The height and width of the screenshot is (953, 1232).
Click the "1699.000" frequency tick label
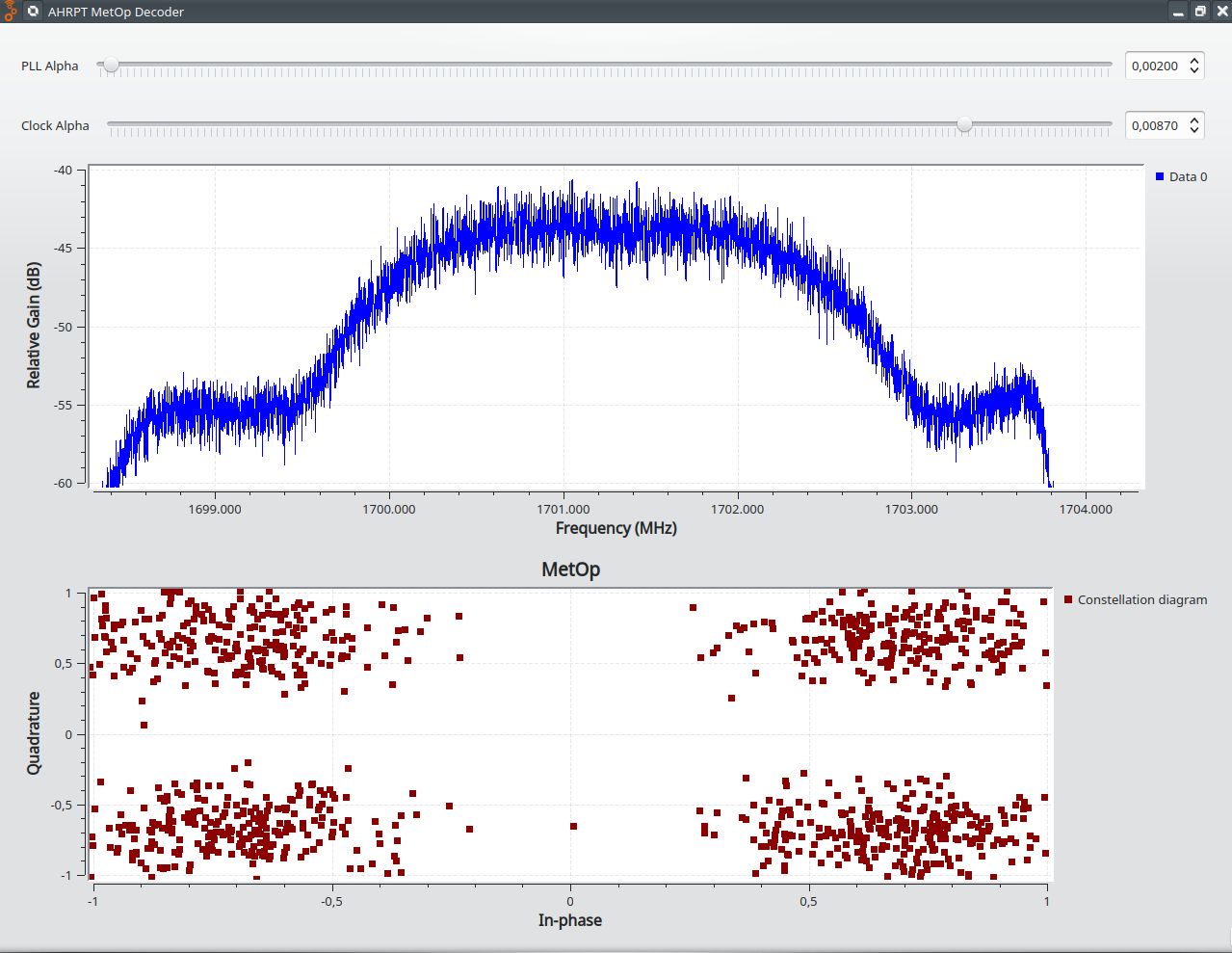click(x=215, y=509)
